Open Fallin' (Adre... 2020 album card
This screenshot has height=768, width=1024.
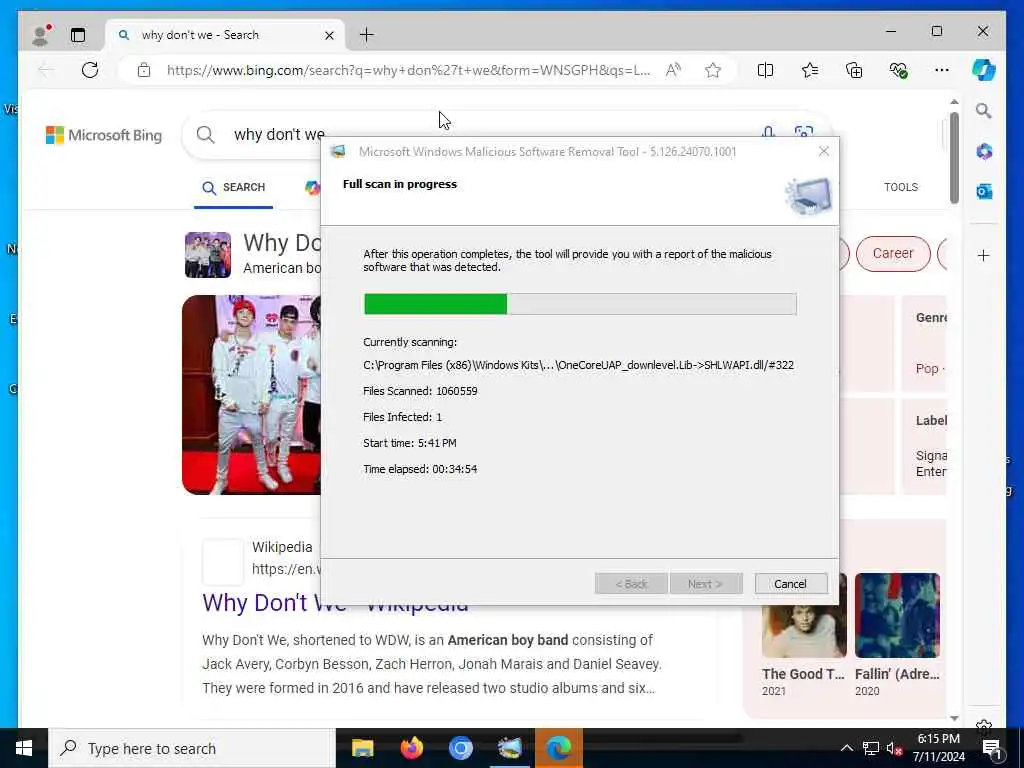point(897,635)
